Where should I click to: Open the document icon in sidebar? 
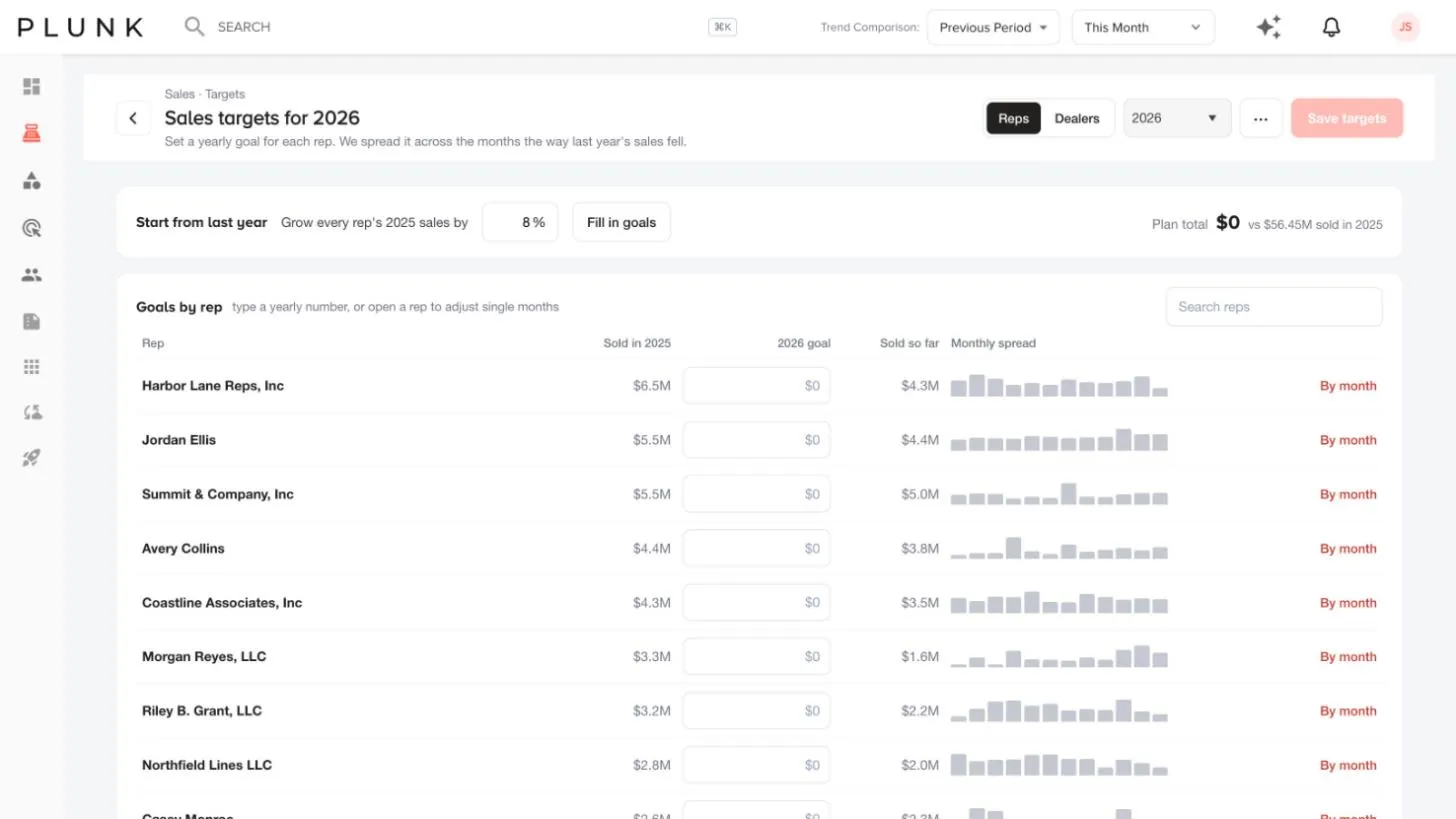pyautogui.click(x=31, y=321)
